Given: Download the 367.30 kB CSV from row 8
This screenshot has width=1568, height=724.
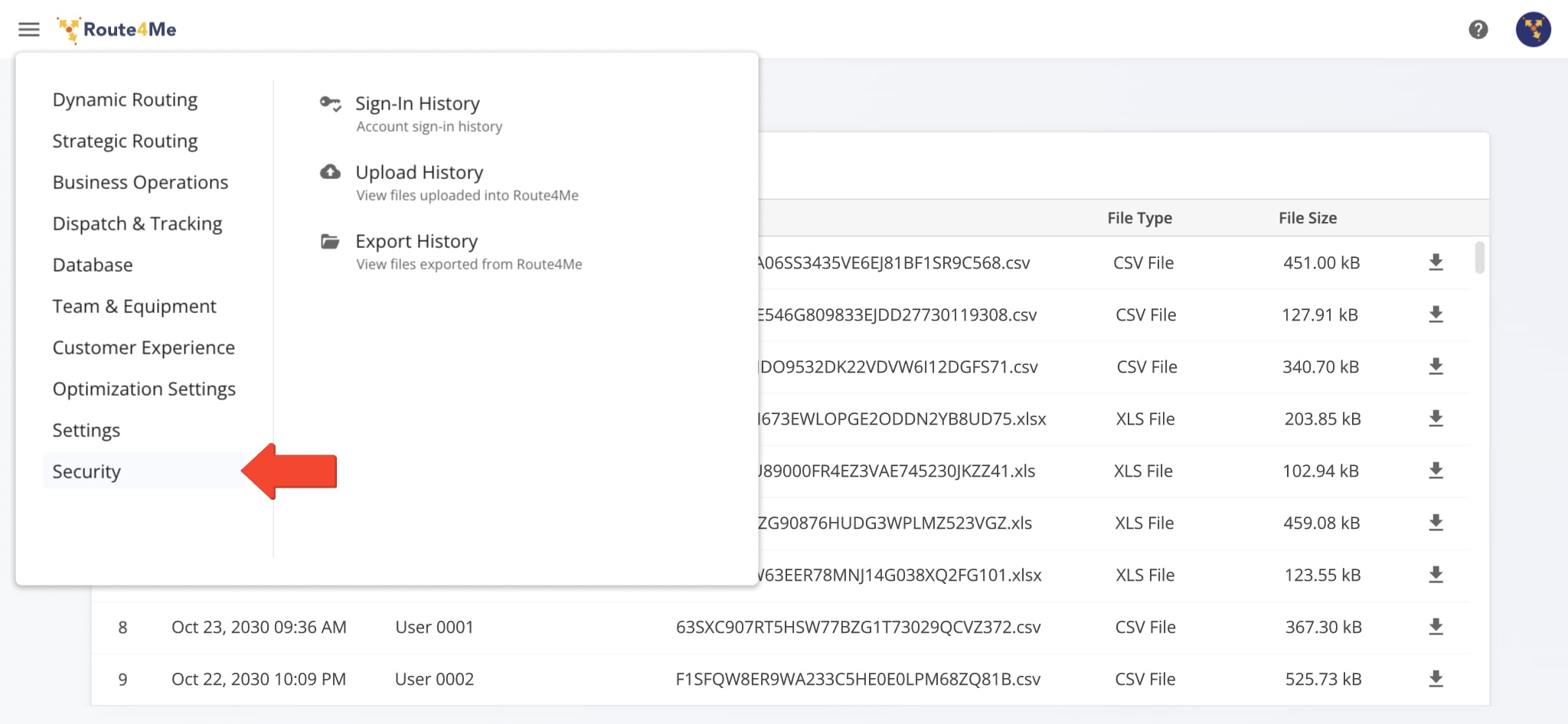Looking at the screenshot, I should coord(1436,627).
